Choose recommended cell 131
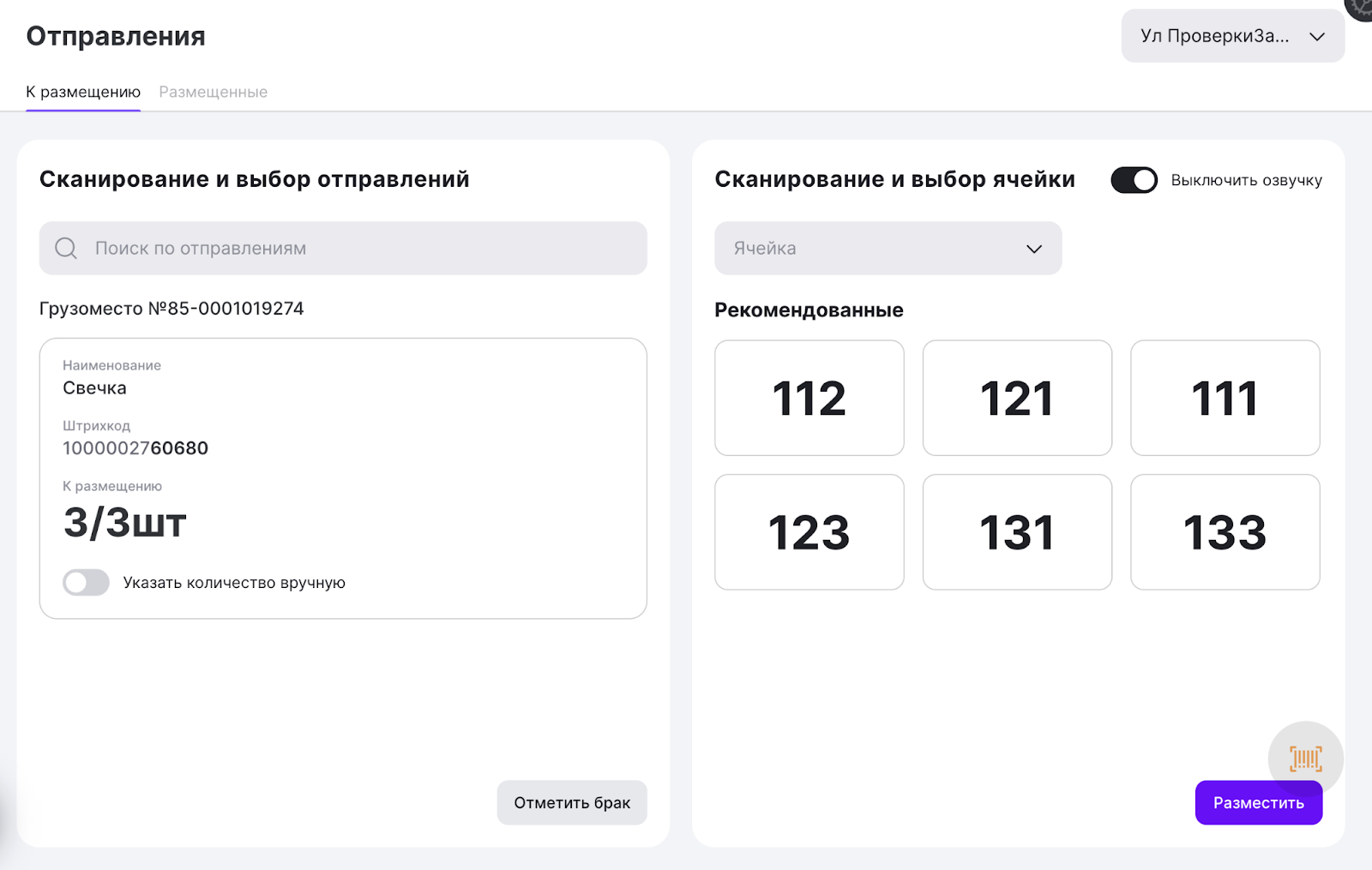This screenshot has height=870, width=1372. click(x=1017, y=532)
